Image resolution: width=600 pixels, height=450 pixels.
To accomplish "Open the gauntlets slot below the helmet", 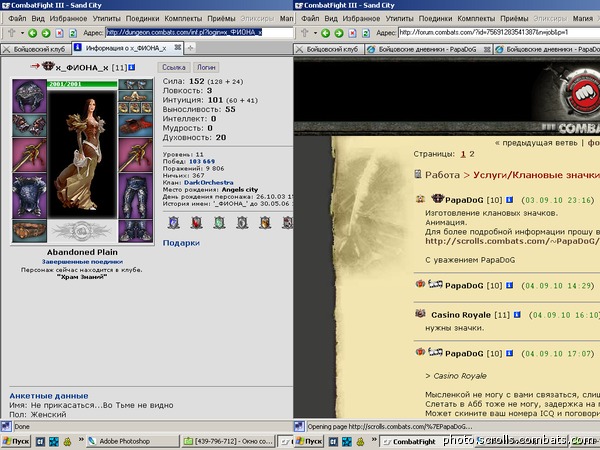I will pos(29,125).
